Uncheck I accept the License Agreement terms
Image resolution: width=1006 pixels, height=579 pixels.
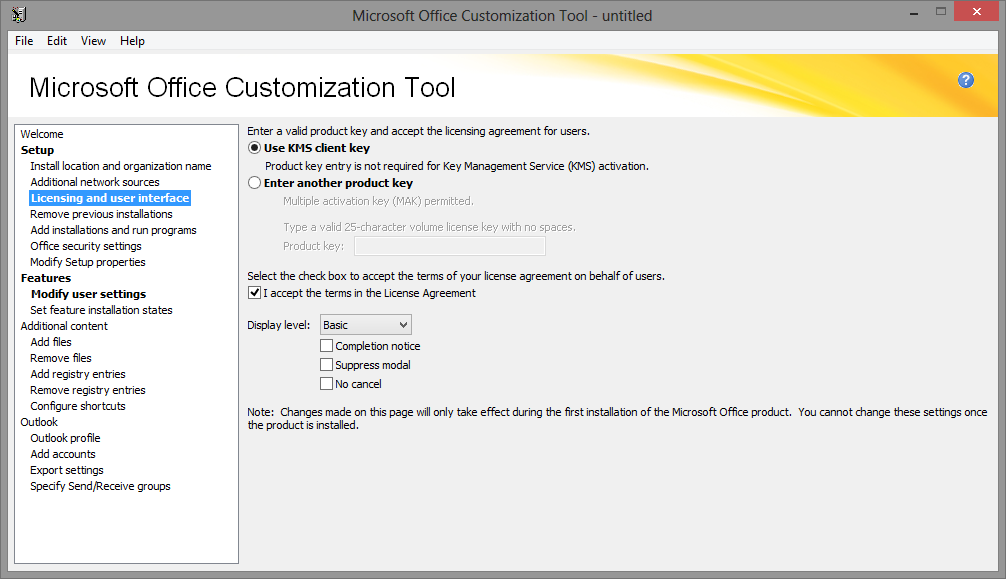(x=255, y=293)
